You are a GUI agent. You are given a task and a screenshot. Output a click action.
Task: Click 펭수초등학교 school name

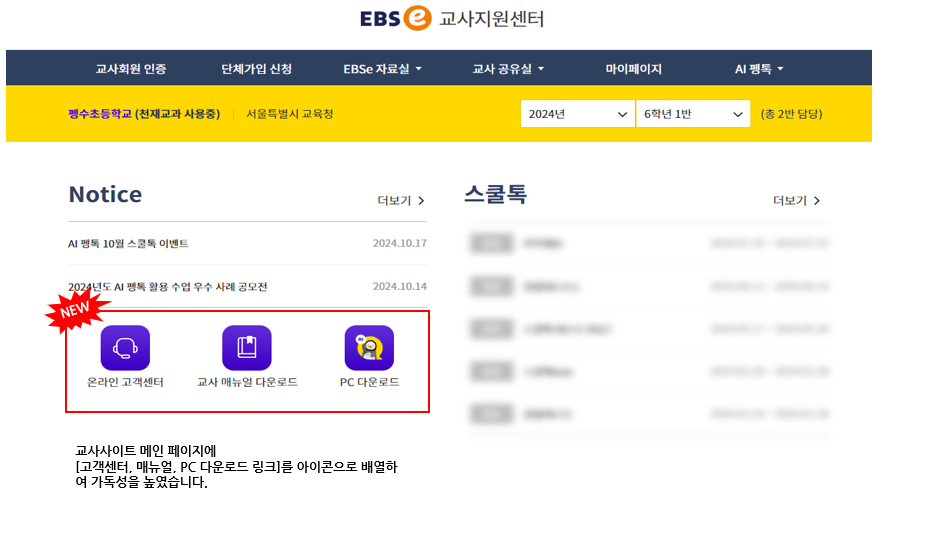[100, 114]
